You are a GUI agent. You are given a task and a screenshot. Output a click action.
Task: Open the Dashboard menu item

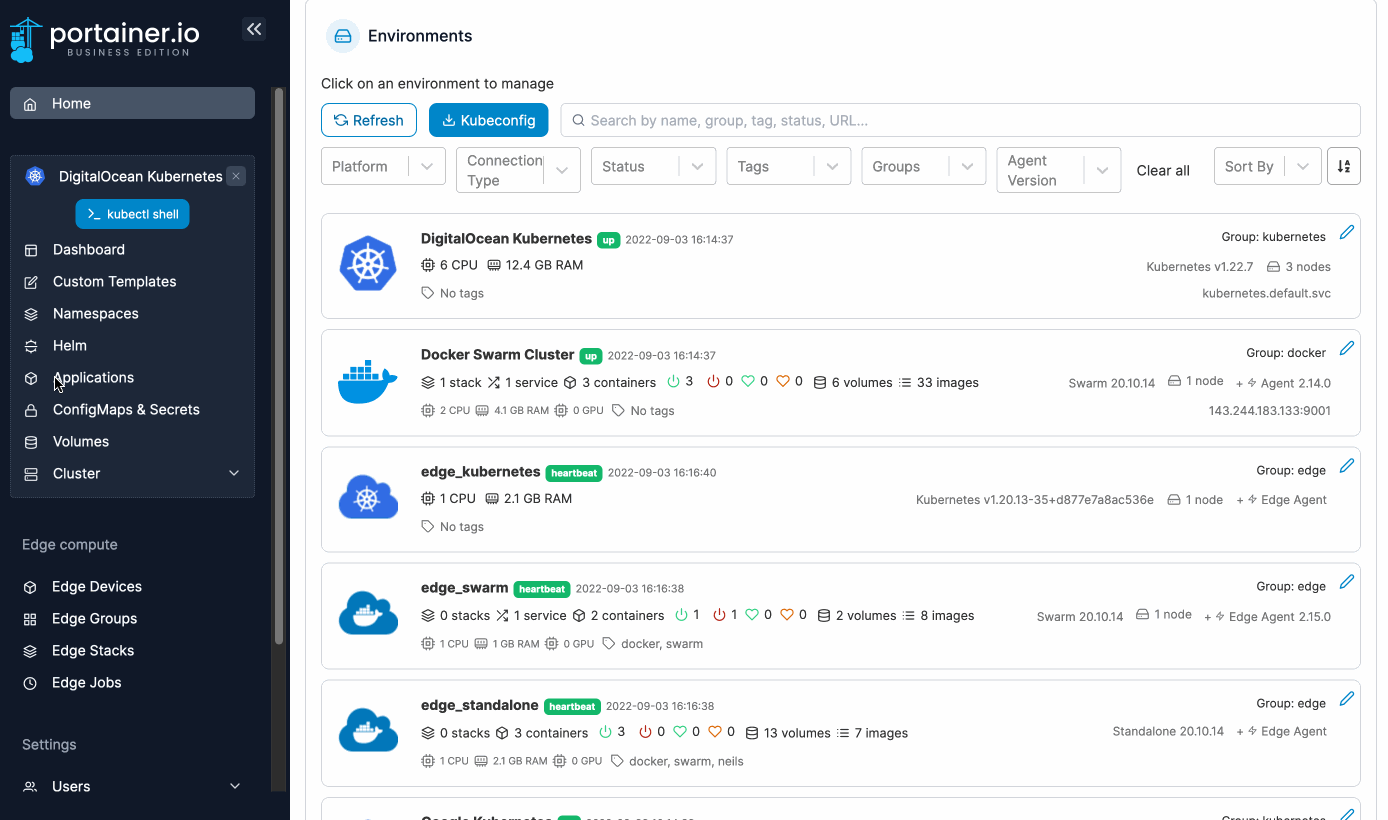(x=89, y=250)
